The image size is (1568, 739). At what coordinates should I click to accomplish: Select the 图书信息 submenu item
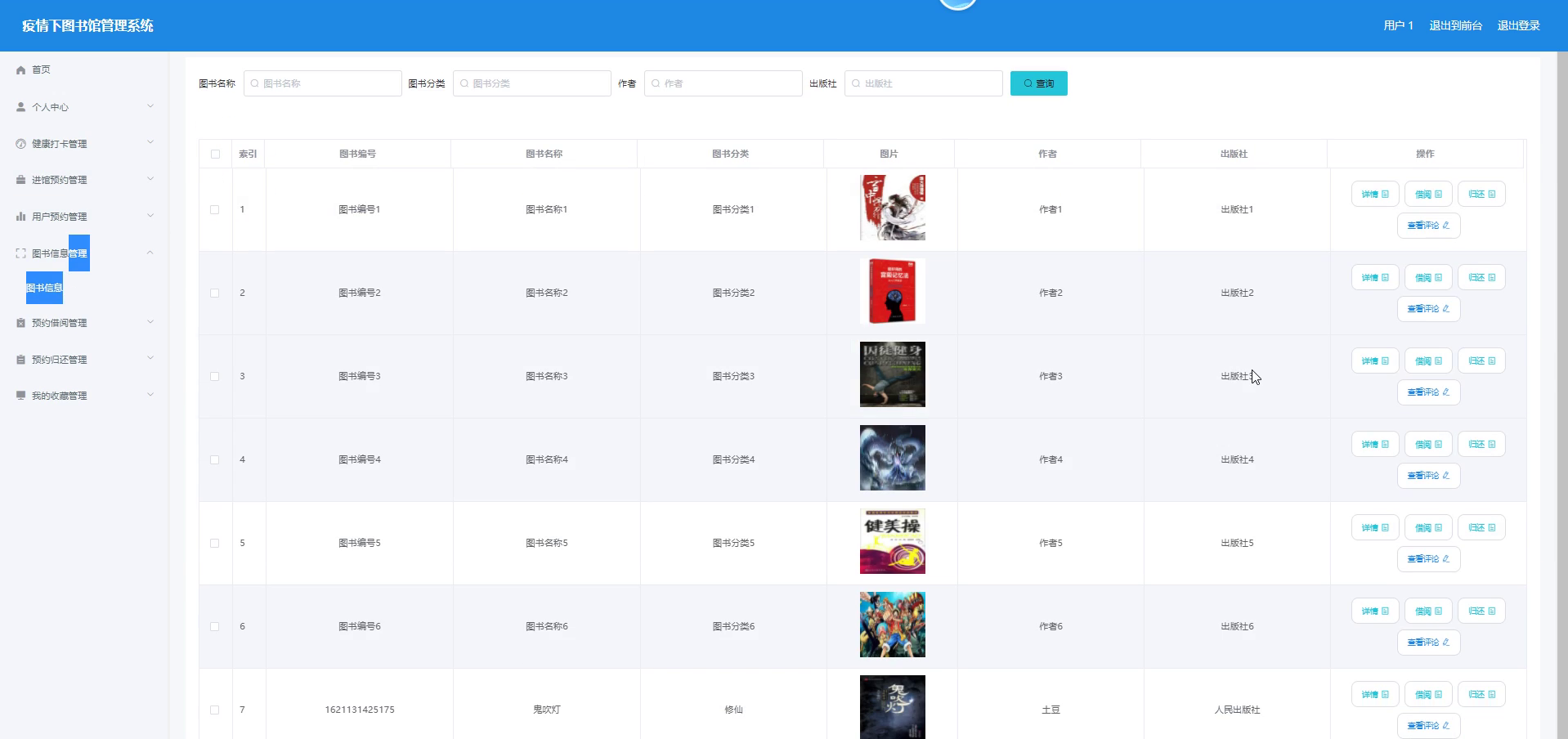click(44, 288)
